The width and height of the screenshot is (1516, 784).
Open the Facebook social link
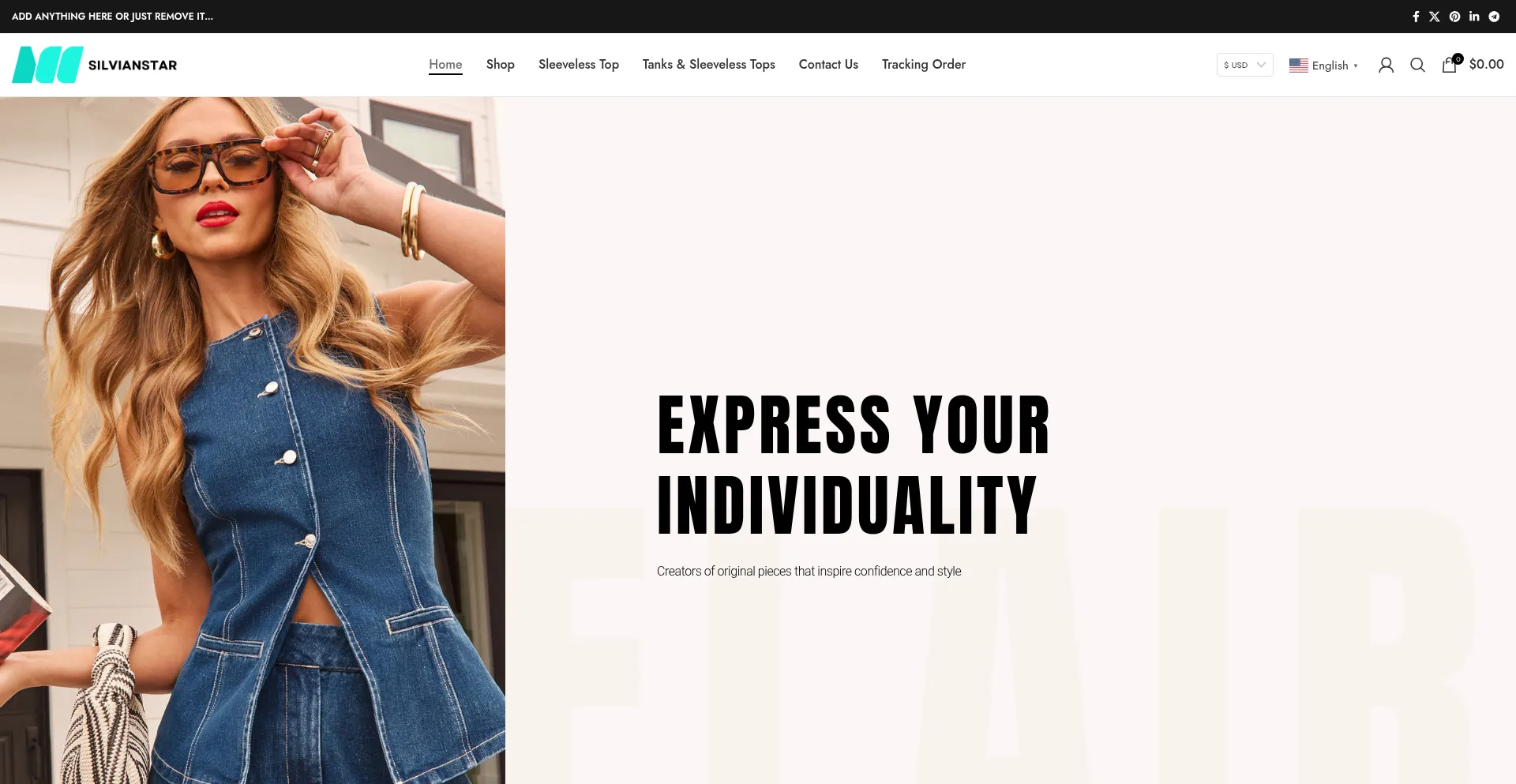pos(1416,17)
